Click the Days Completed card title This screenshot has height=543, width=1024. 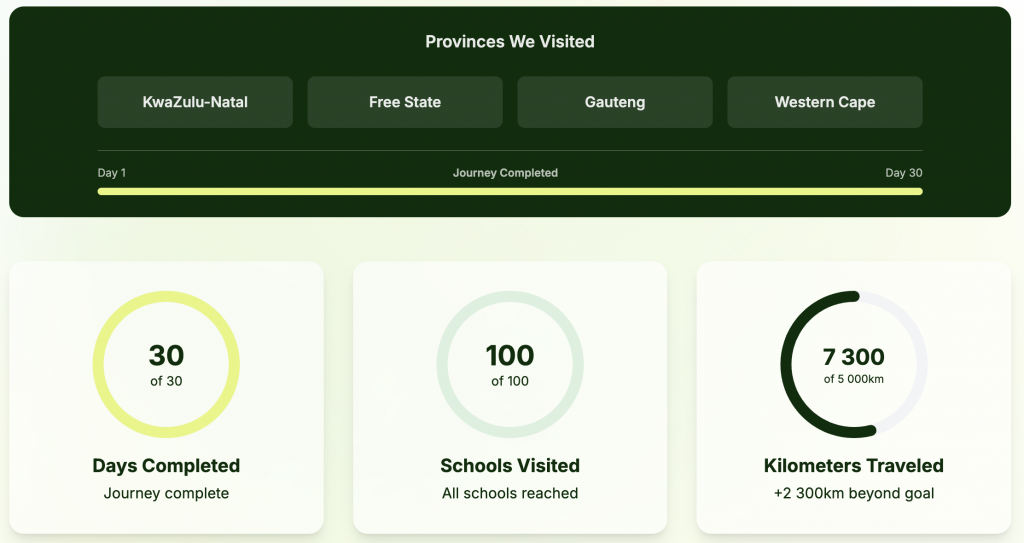[166, 466]
